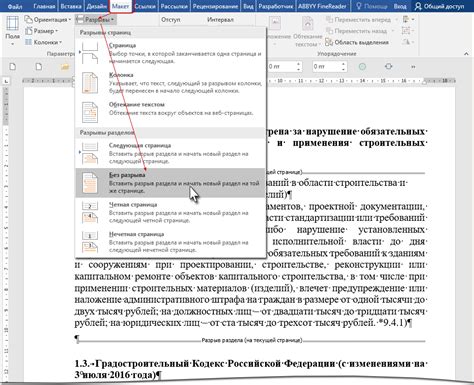474x385 pixels.
Task: Select the Макет ribbon tab
Action: click(x=120, y=6)
